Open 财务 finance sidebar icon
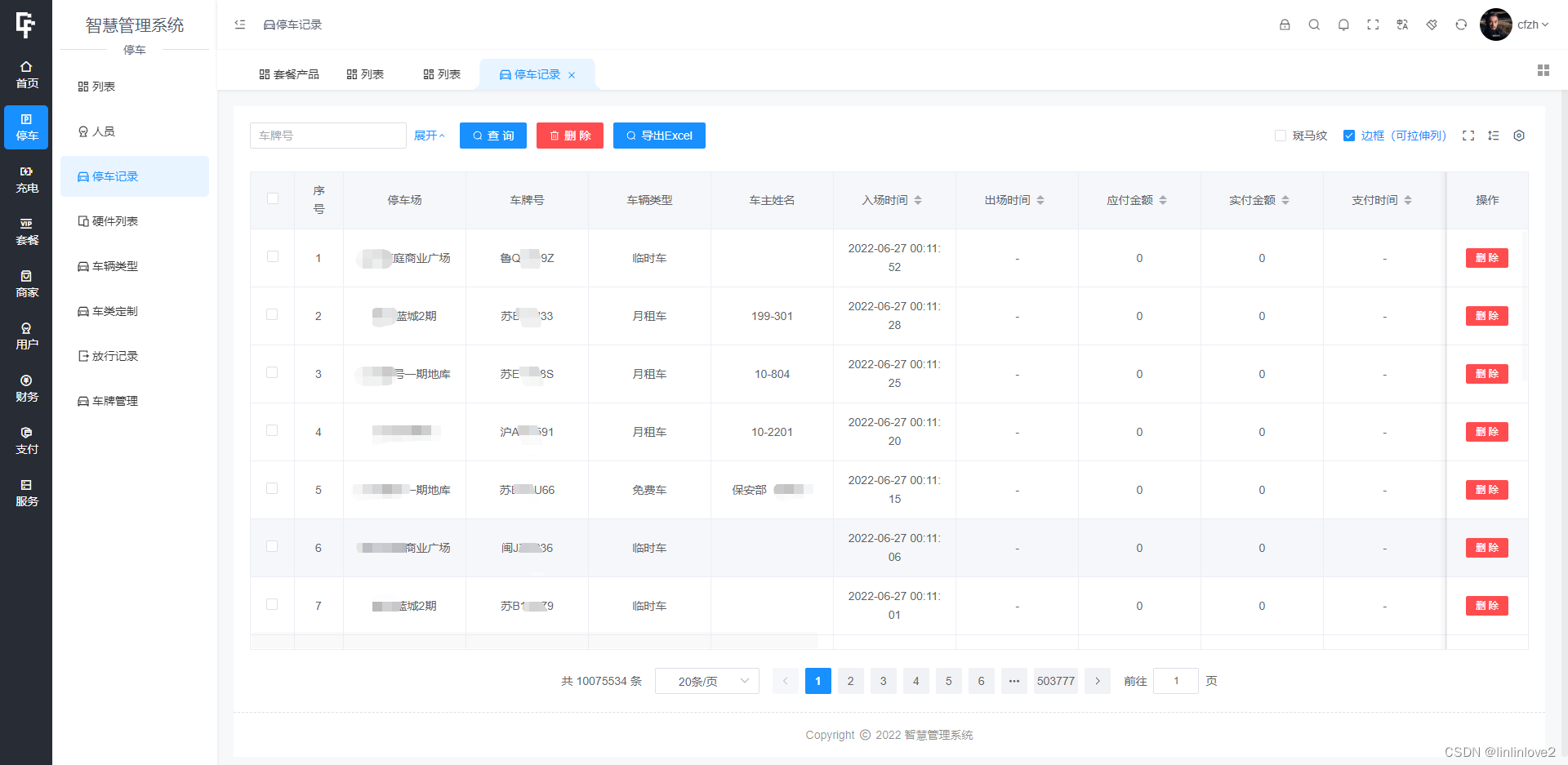This screenshot has height=765, width=1568. [26, 389]
